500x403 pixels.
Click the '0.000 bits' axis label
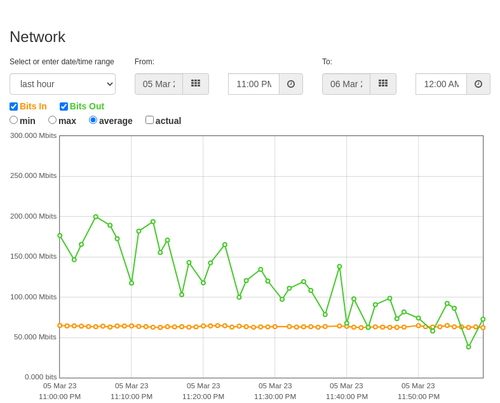click(41, 377)
